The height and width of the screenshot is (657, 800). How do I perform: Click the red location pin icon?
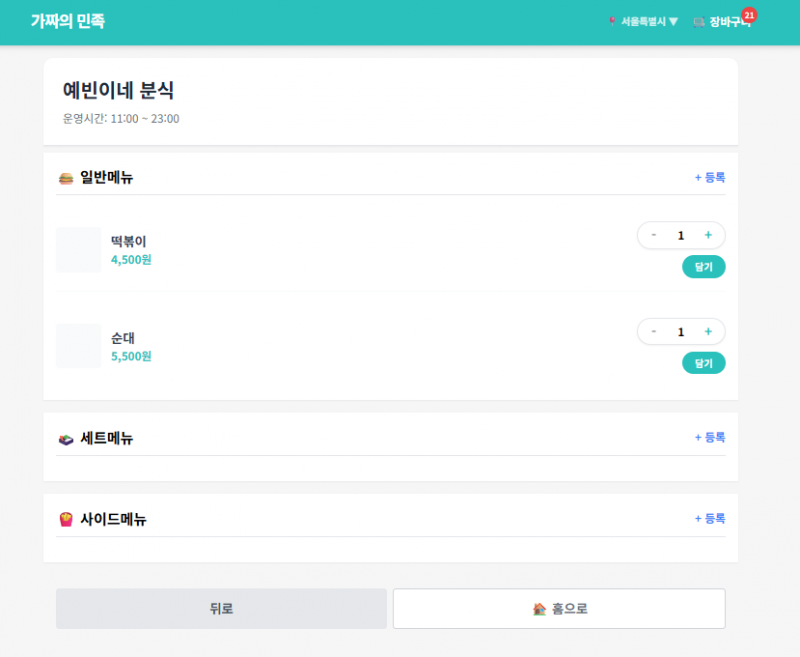[612, 21]
